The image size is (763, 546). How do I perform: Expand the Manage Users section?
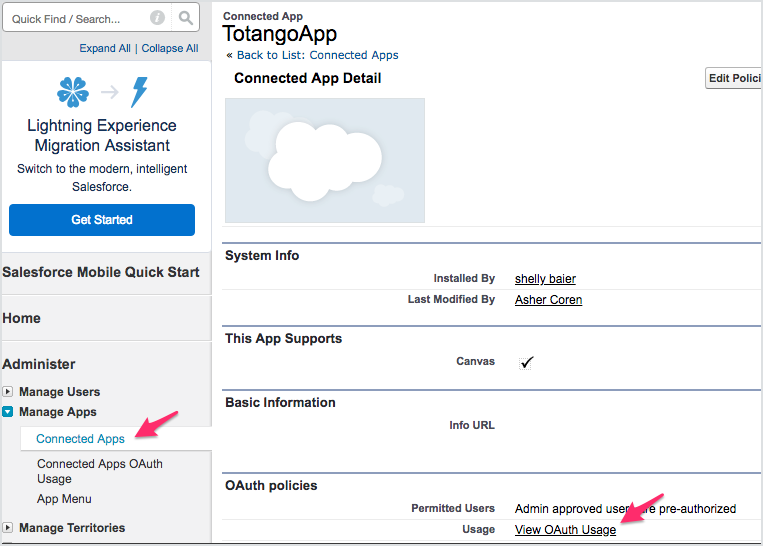8,392
